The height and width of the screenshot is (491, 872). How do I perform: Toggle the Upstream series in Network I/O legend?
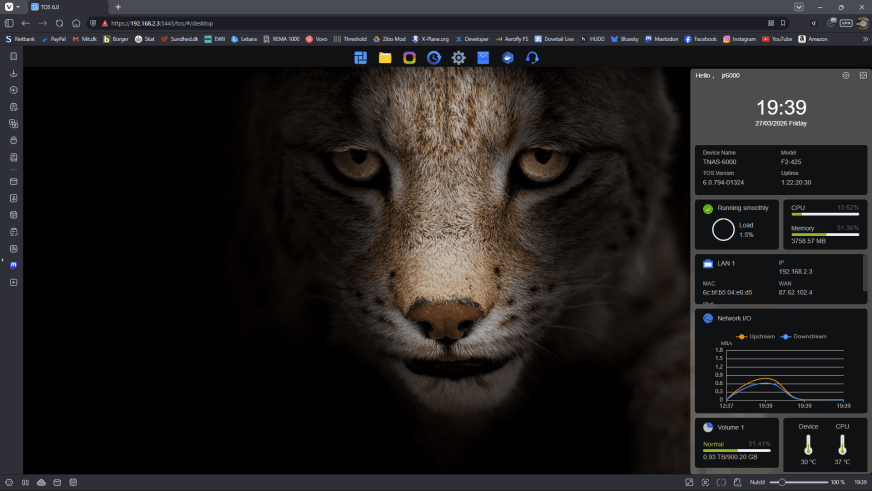[x=755, y=336]
